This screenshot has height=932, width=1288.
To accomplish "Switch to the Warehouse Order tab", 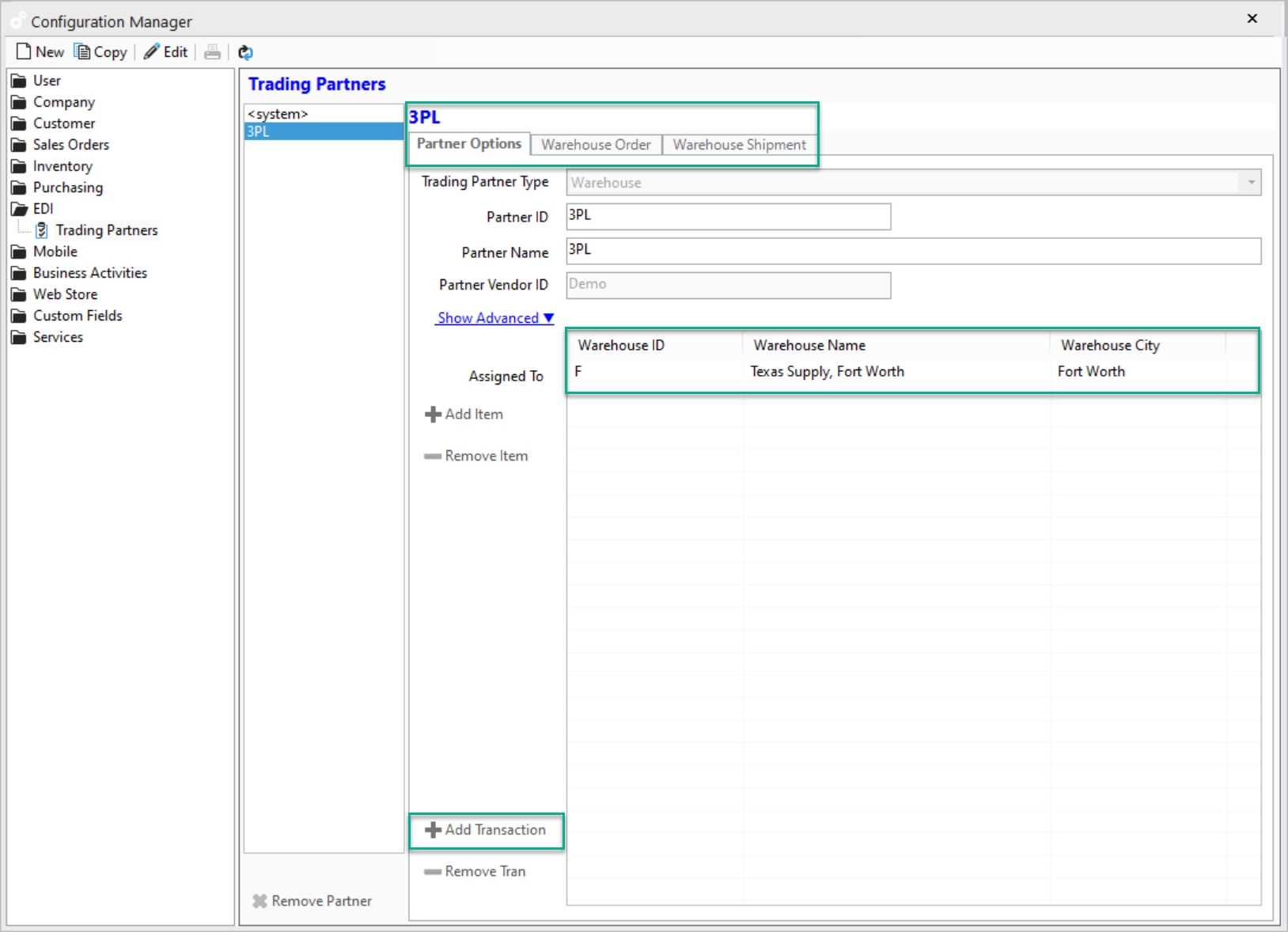I will point(595,145).
